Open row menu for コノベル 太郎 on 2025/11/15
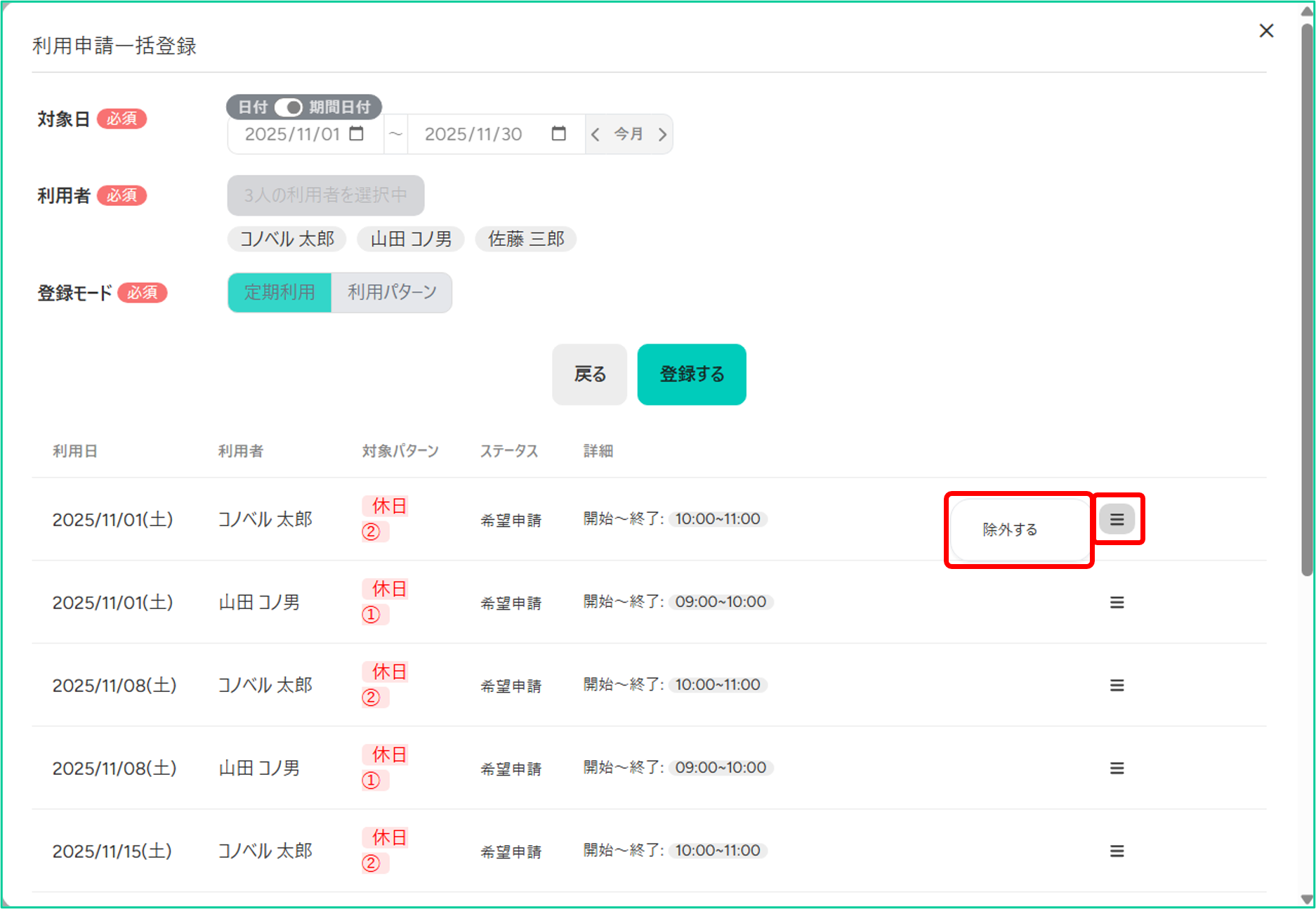The image size is (1316, 909). coord(1117,851)
